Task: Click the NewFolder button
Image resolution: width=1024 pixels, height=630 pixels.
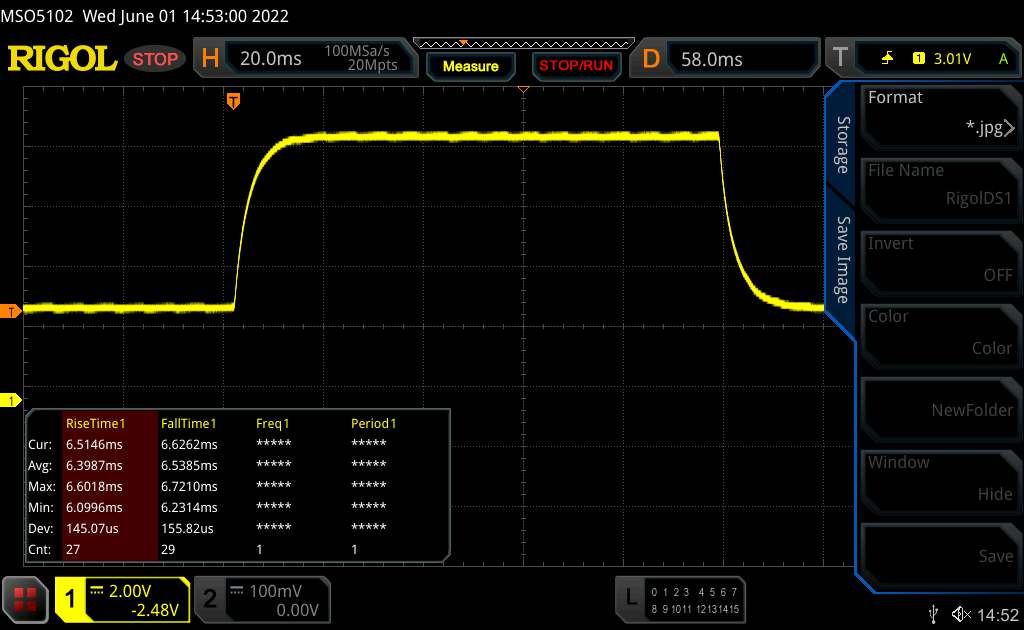Action: (x=940, y=409)
